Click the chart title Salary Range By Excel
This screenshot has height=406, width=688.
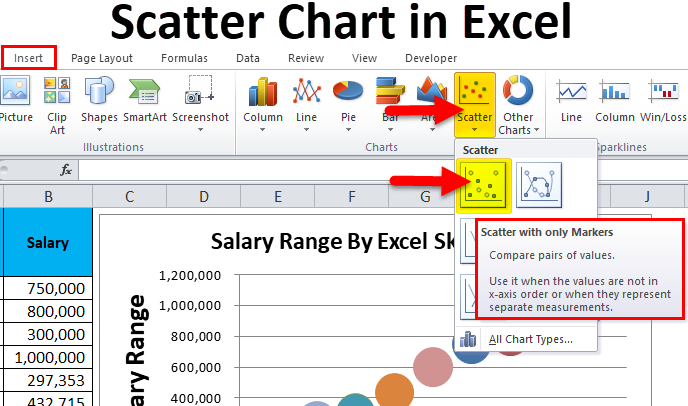tap(333, 241)
